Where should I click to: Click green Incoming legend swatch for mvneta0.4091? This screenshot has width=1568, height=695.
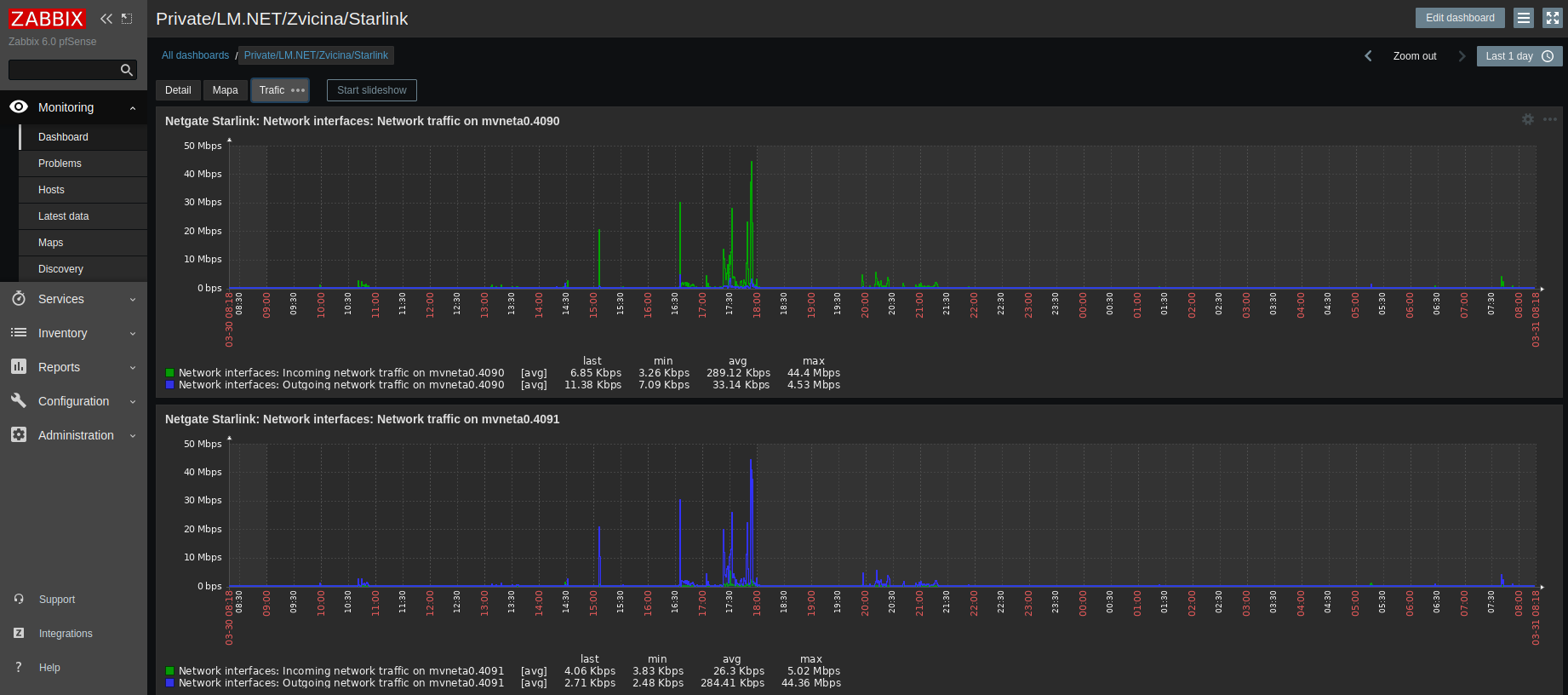point(170,671)
